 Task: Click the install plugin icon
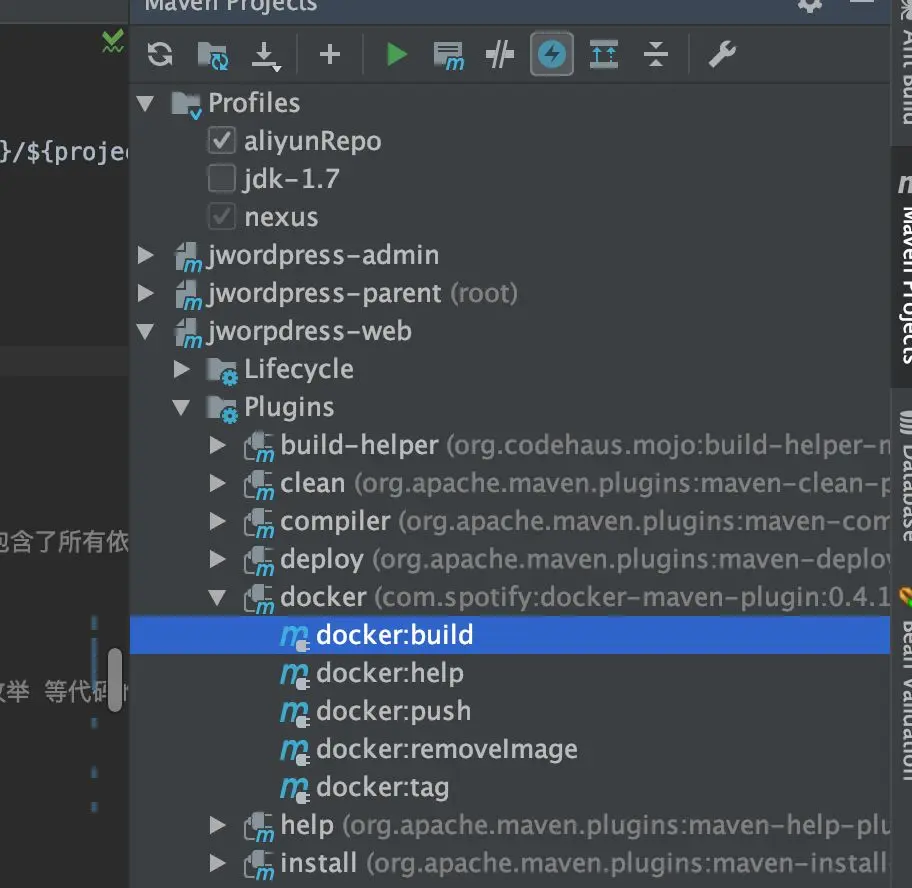(259, 865)
